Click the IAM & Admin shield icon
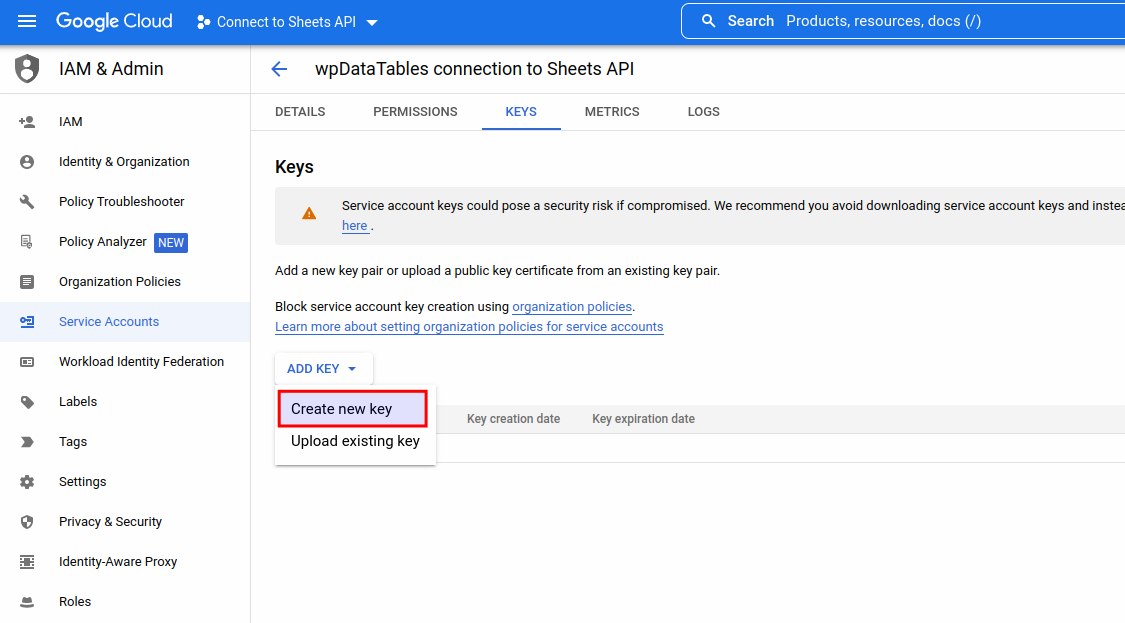 (x=27, y=69)
